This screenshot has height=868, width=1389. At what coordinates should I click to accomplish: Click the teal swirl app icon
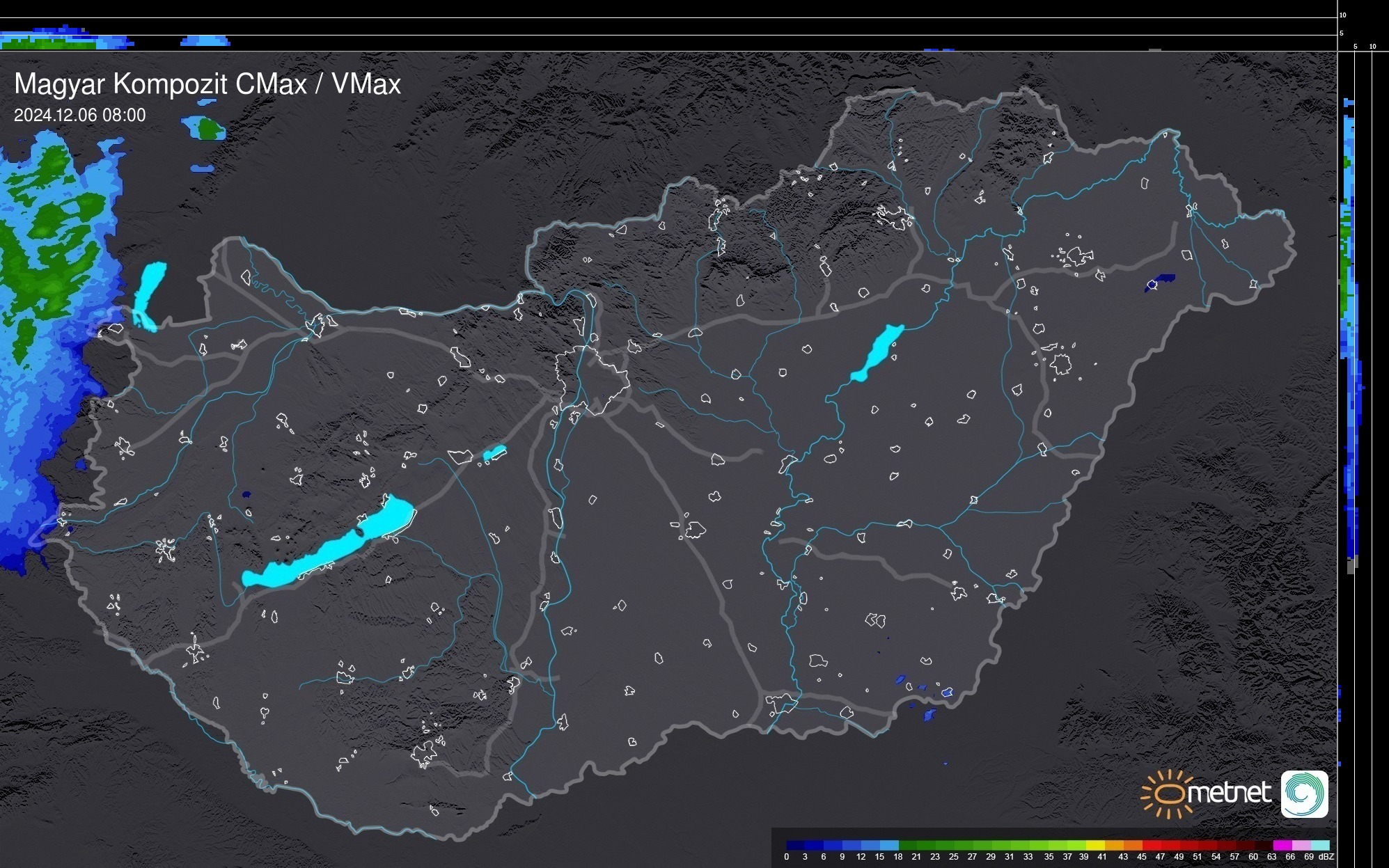click(1305, 794)
